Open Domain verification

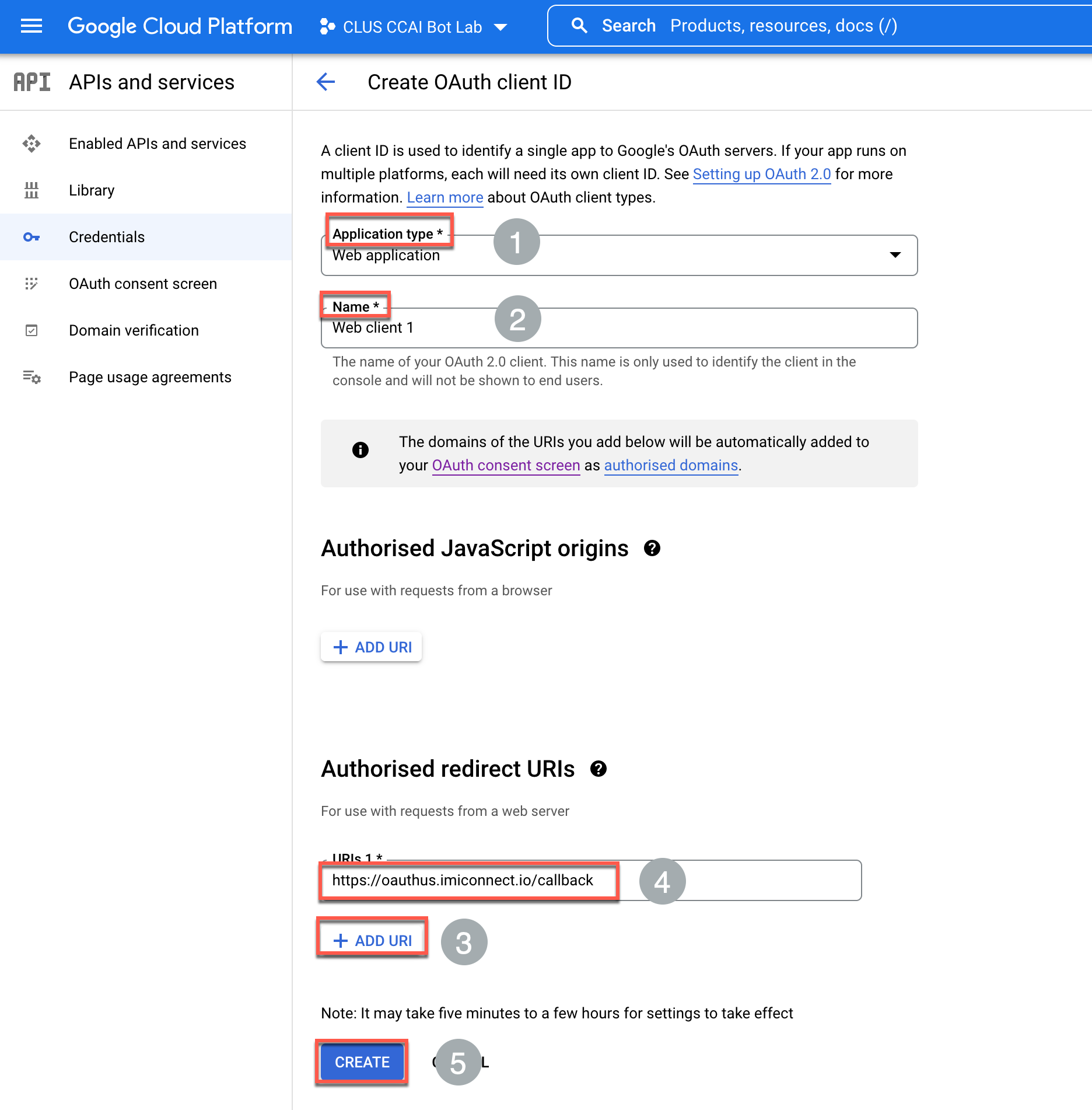[x=146, y=330]
